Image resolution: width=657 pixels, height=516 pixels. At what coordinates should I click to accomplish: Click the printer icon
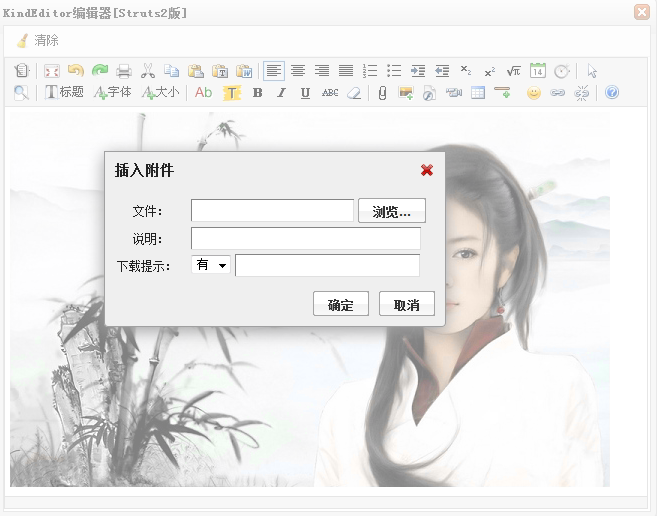(124, 70)
